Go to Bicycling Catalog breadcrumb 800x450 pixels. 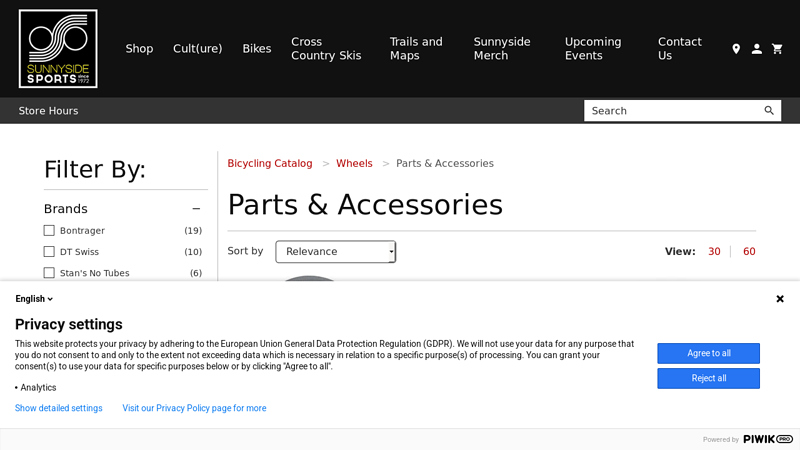coord(270,163)
